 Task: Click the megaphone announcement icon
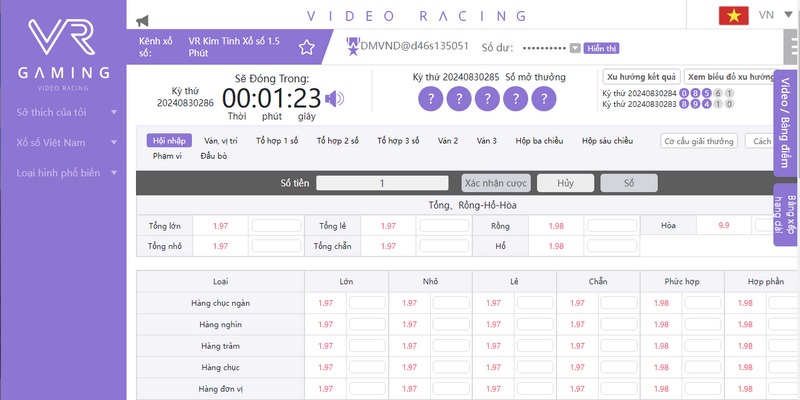(142, 20)
